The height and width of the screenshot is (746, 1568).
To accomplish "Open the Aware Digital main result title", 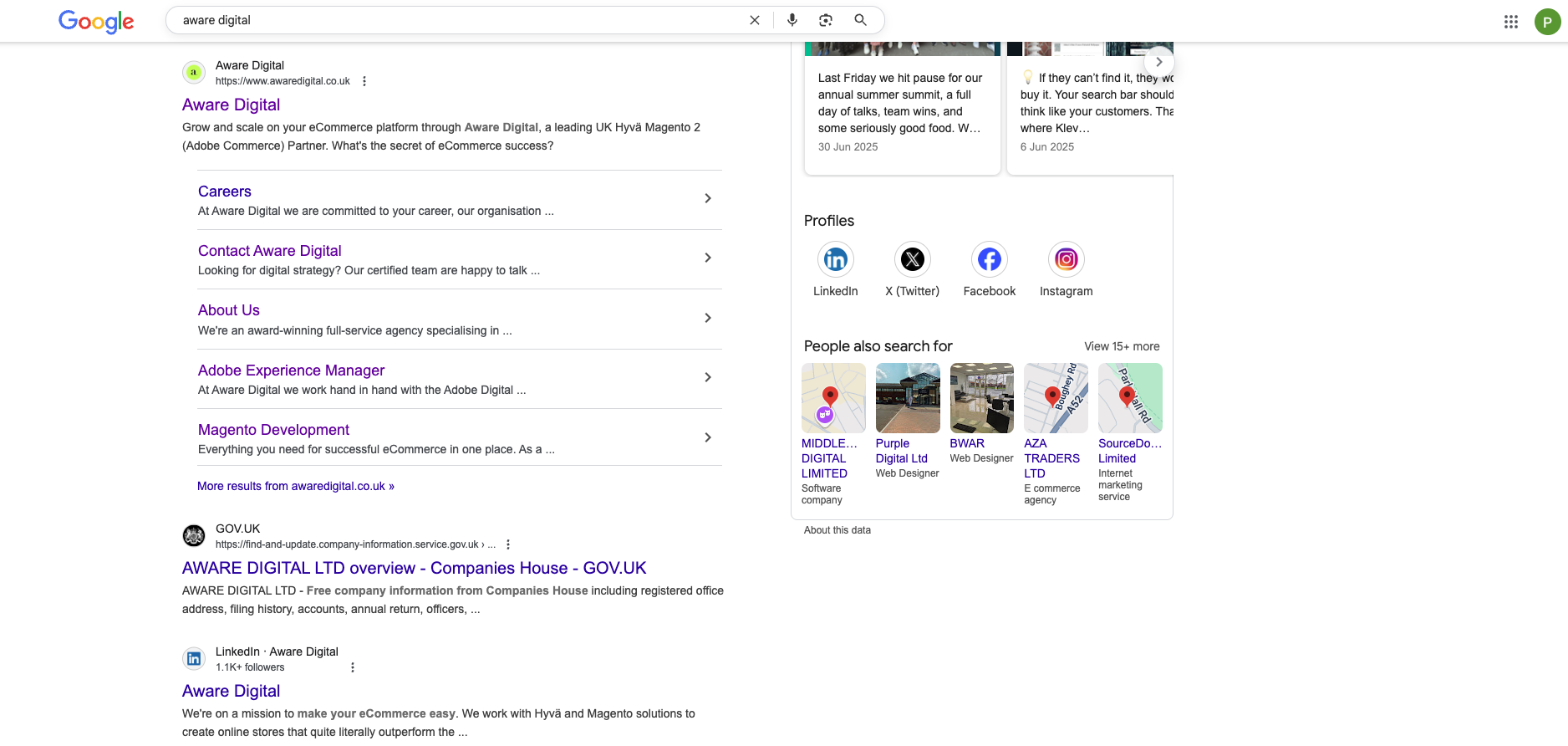I will pos(231,105).
